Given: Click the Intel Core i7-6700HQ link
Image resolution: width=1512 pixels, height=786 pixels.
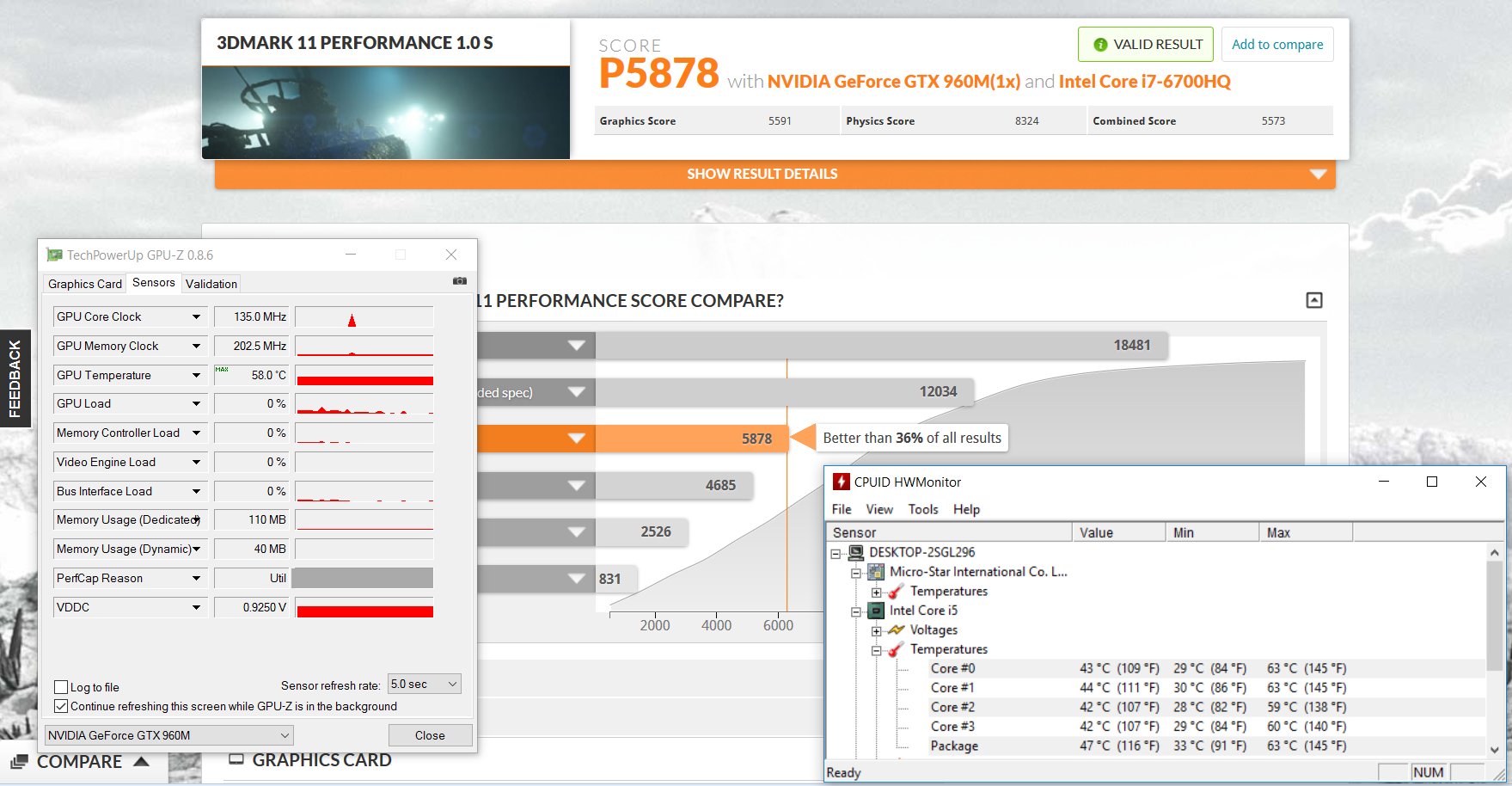Looking at the screenshot, I should [x=1145, y=82].
